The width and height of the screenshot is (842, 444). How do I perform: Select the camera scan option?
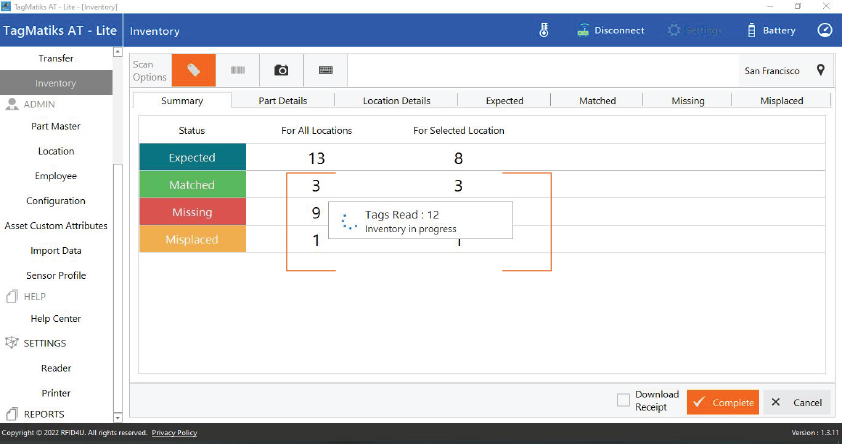click(282, 70)
